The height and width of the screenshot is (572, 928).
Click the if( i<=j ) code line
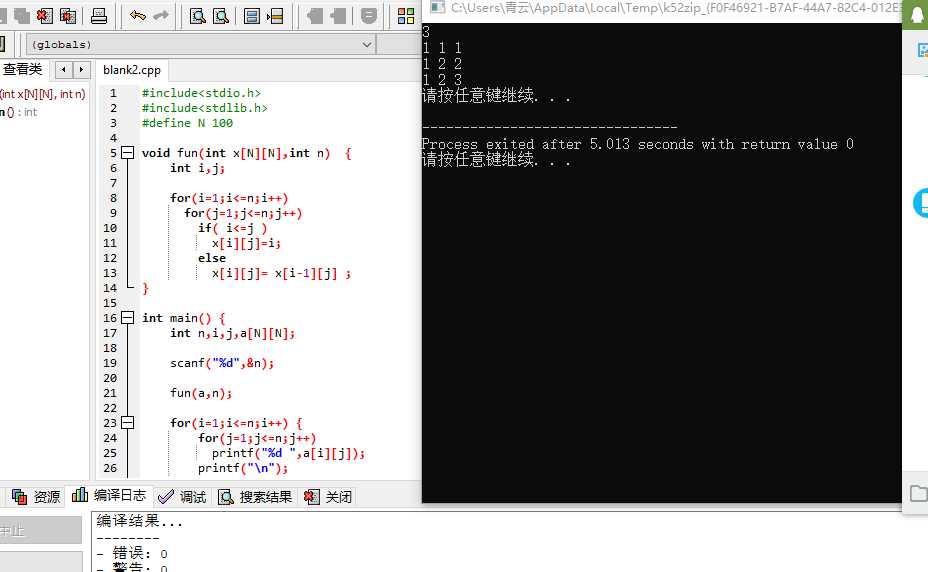point(233,228)
